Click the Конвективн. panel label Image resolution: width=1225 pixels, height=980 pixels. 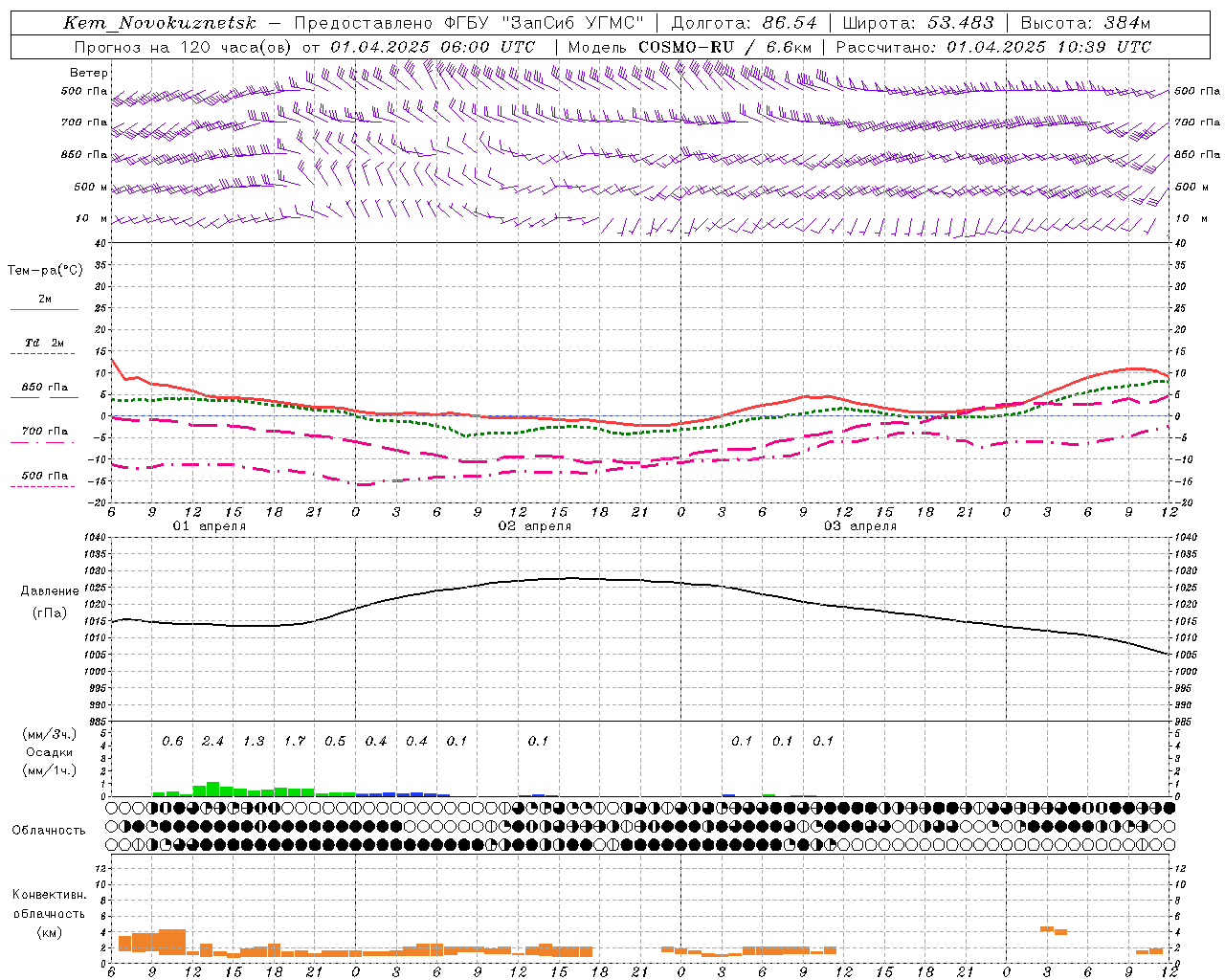[49, 895]
